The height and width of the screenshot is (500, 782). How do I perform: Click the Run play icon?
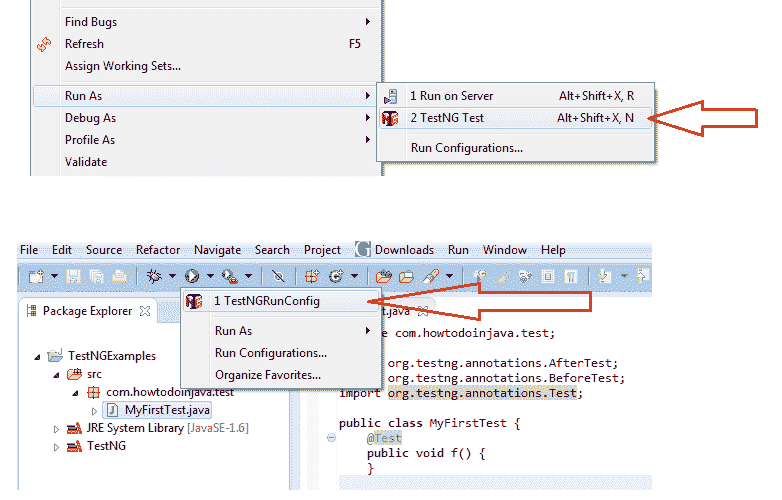pos(192,276)
